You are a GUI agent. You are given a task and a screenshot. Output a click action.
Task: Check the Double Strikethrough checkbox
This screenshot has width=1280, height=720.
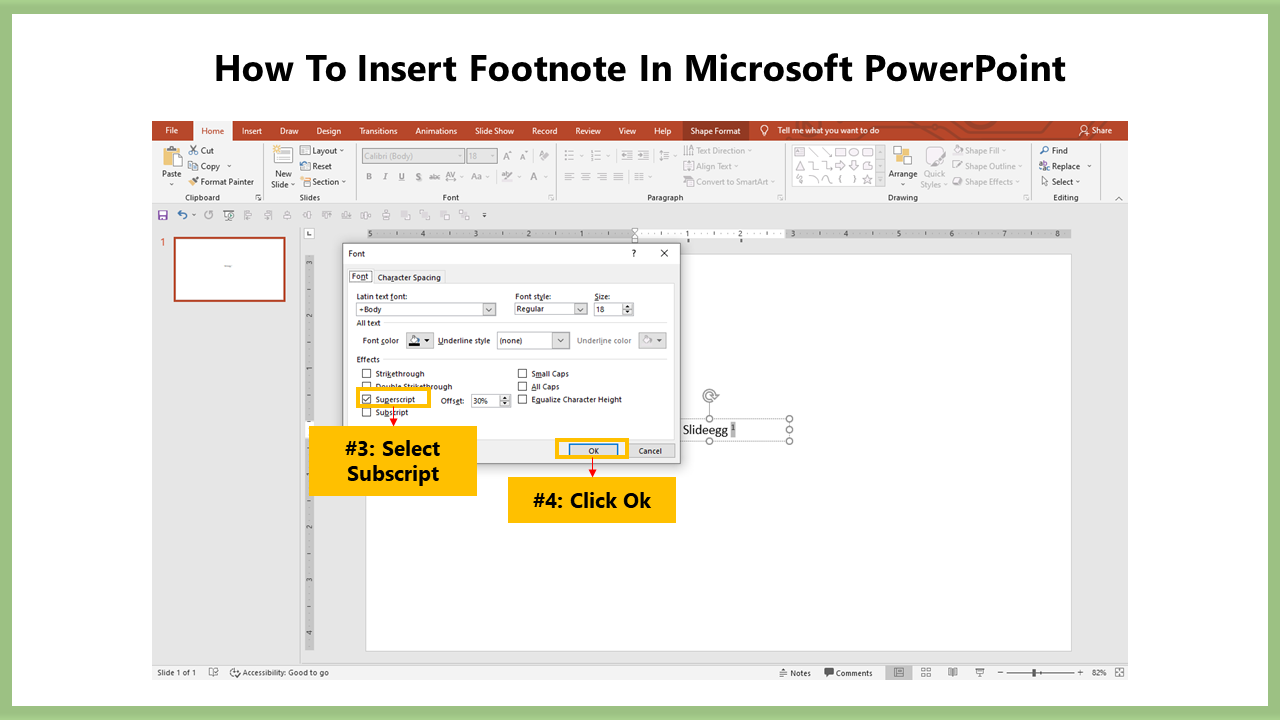[x=367, y=386]
